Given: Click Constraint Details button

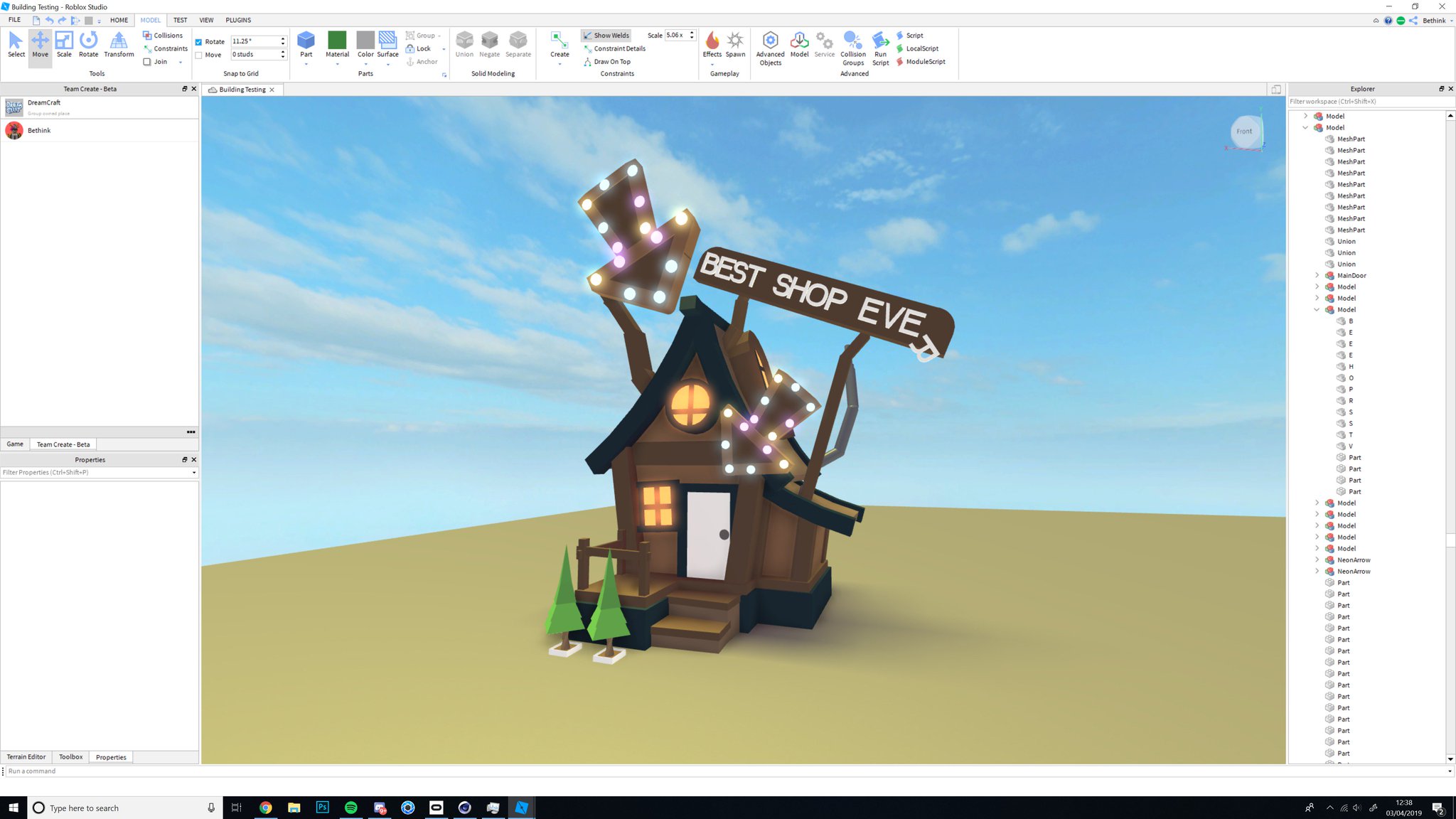Looking at the screenshot, I should (614, 48).
